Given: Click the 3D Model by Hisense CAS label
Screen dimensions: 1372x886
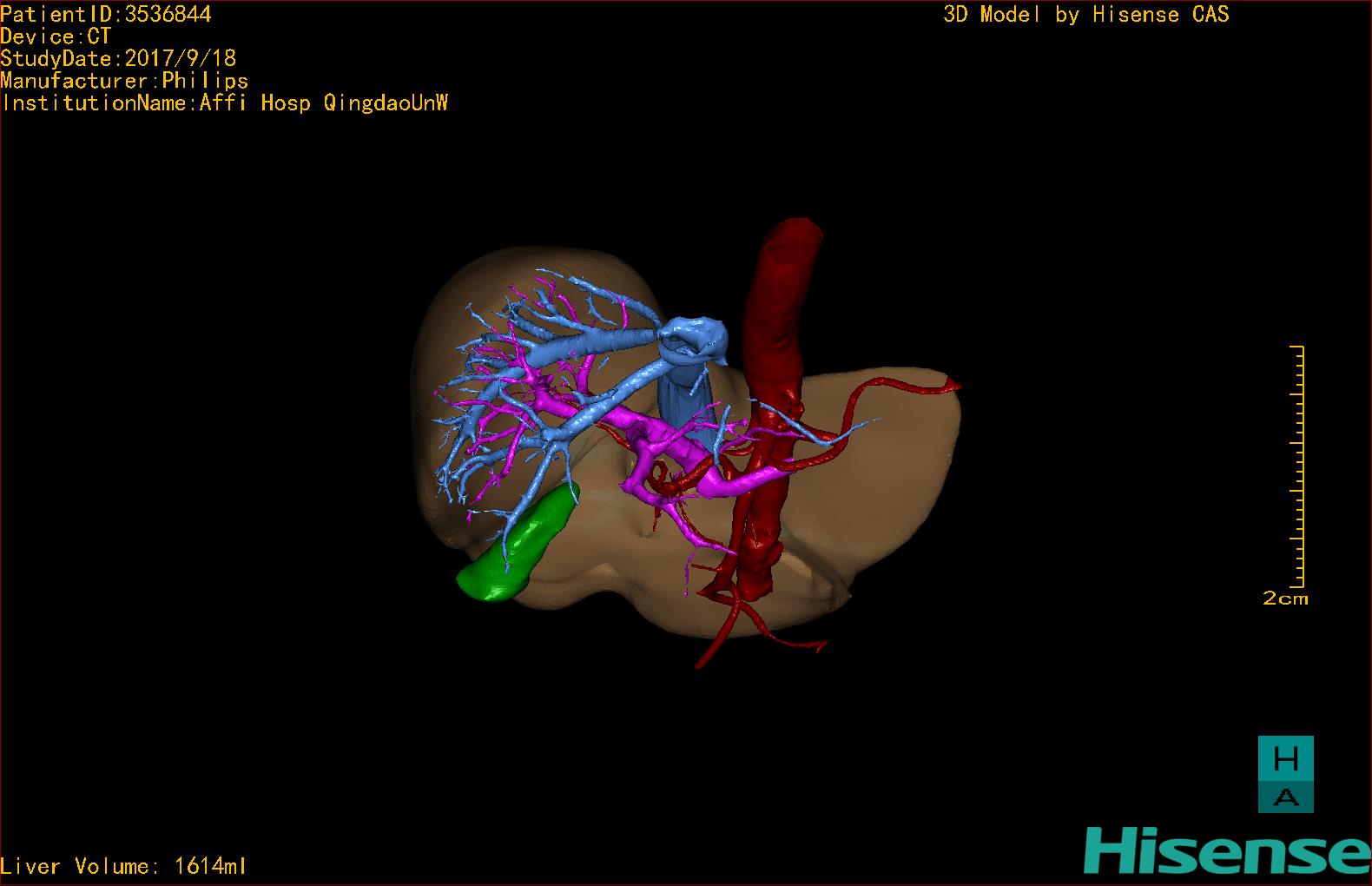Looking at the screenshot, I should 1086,15.
